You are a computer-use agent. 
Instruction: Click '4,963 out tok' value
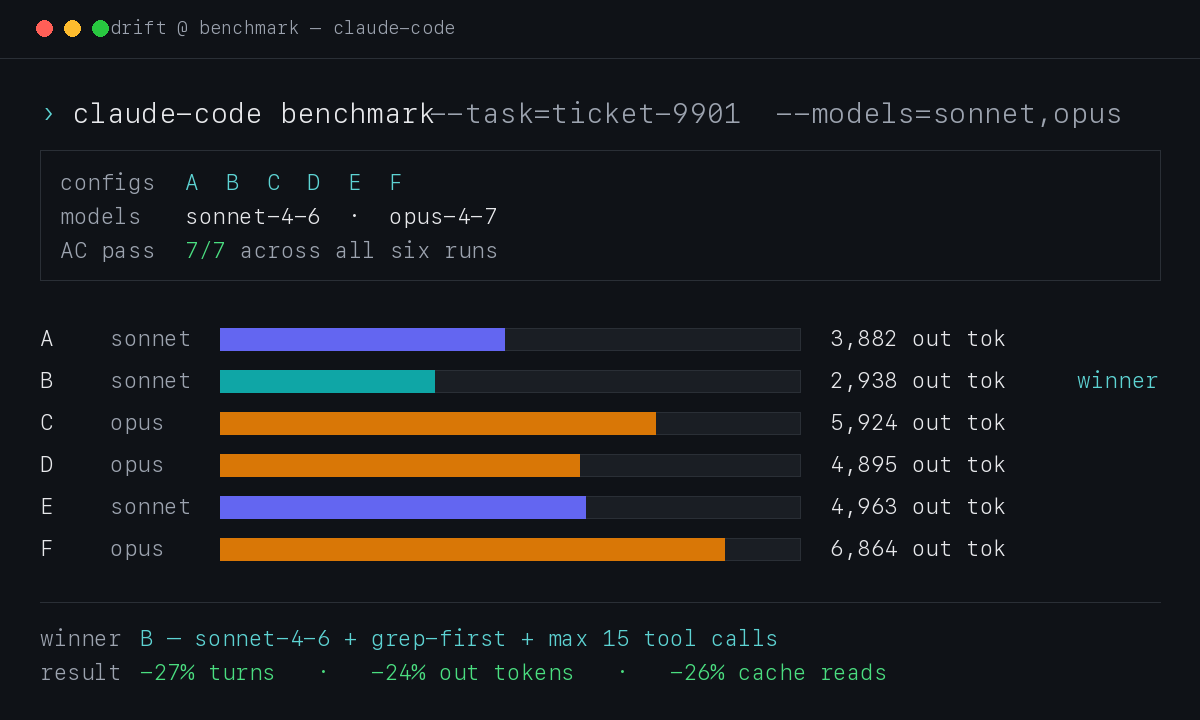click(x=918, y=507)
